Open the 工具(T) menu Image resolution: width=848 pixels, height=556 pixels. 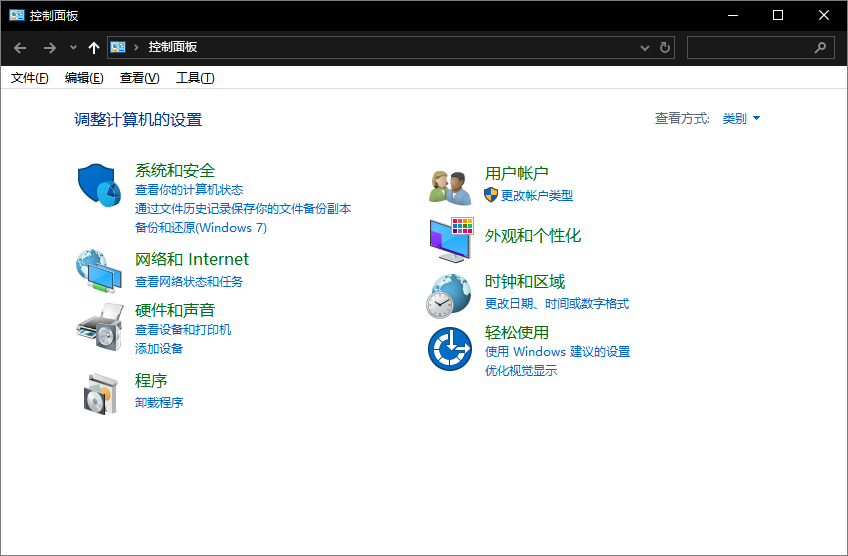pyautogui.click(x=195, y=78)
